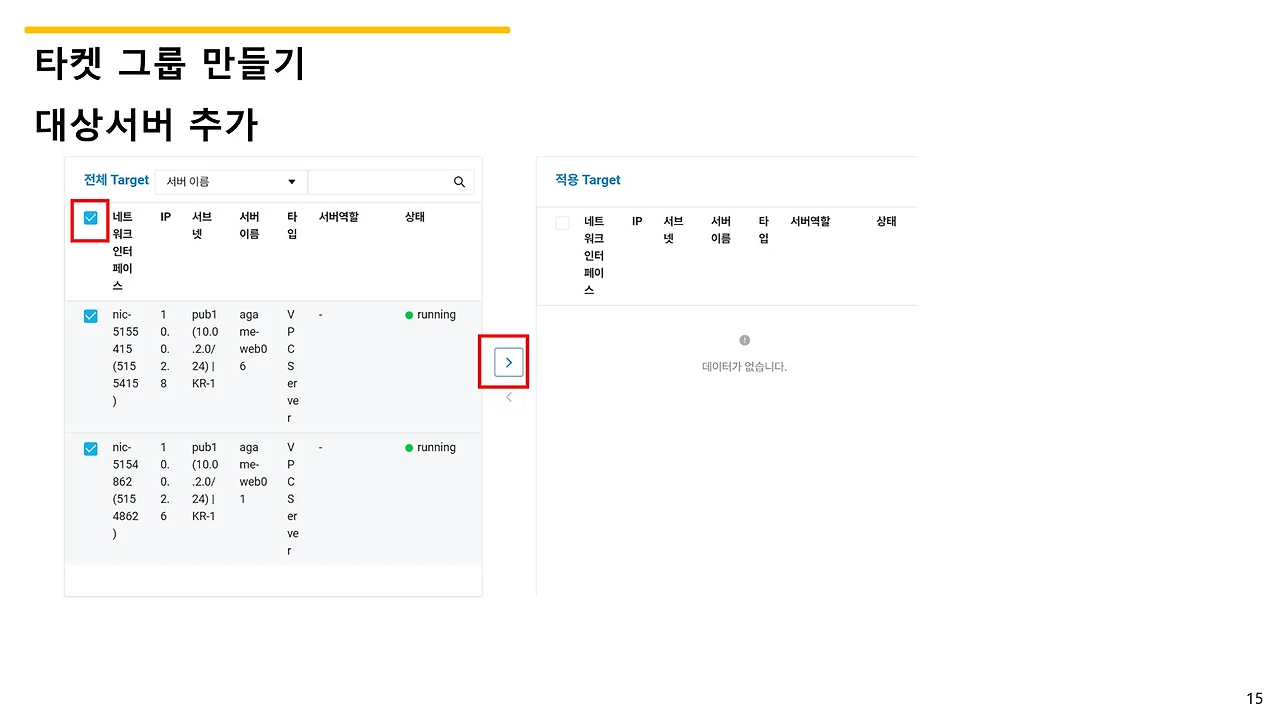
Task: Click the IP column header in 전체 Target
Action: click(163, 216)
